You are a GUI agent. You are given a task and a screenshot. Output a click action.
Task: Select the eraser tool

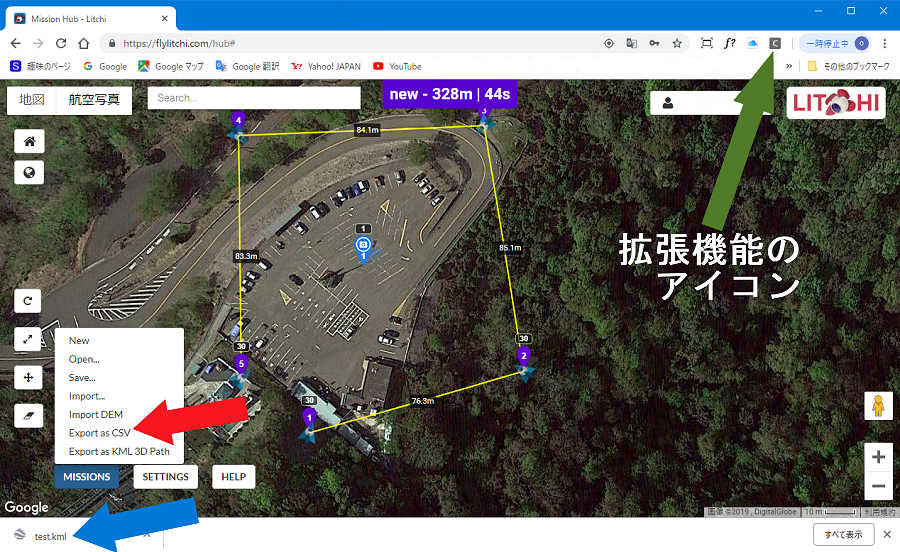29,415
